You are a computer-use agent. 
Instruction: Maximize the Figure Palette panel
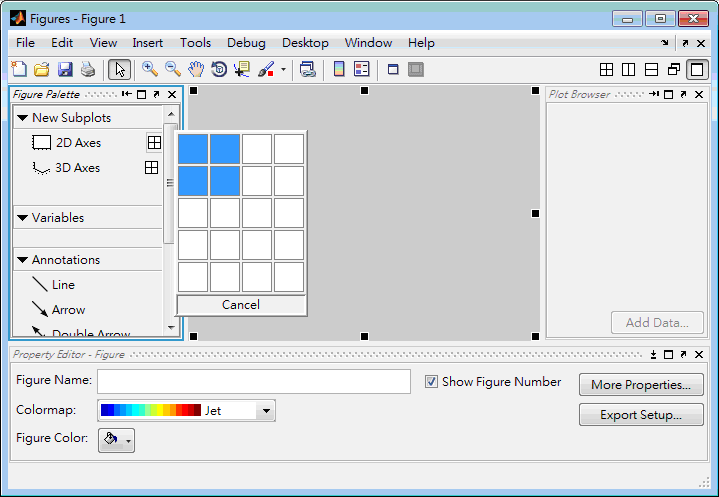(142, 94)
